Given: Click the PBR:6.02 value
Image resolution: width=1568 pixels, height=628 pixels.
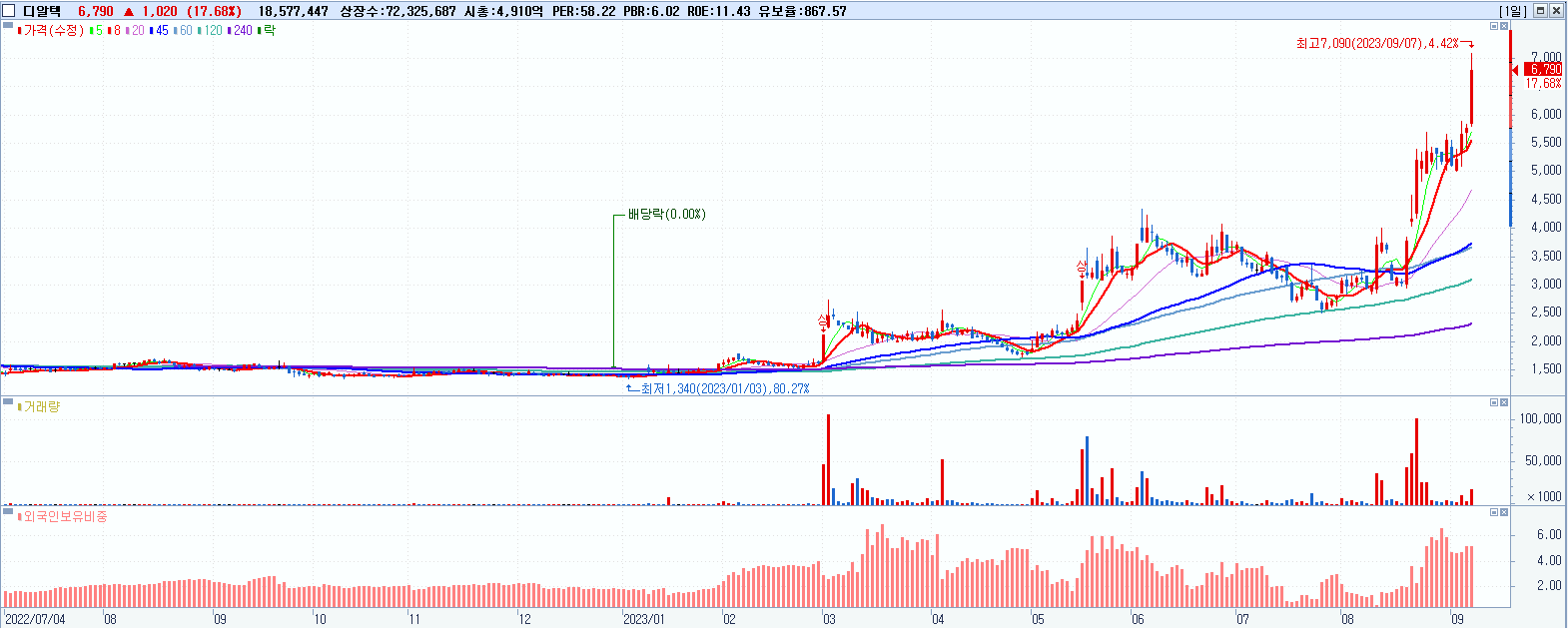Looking at the screenshot, I should point(651,11).
